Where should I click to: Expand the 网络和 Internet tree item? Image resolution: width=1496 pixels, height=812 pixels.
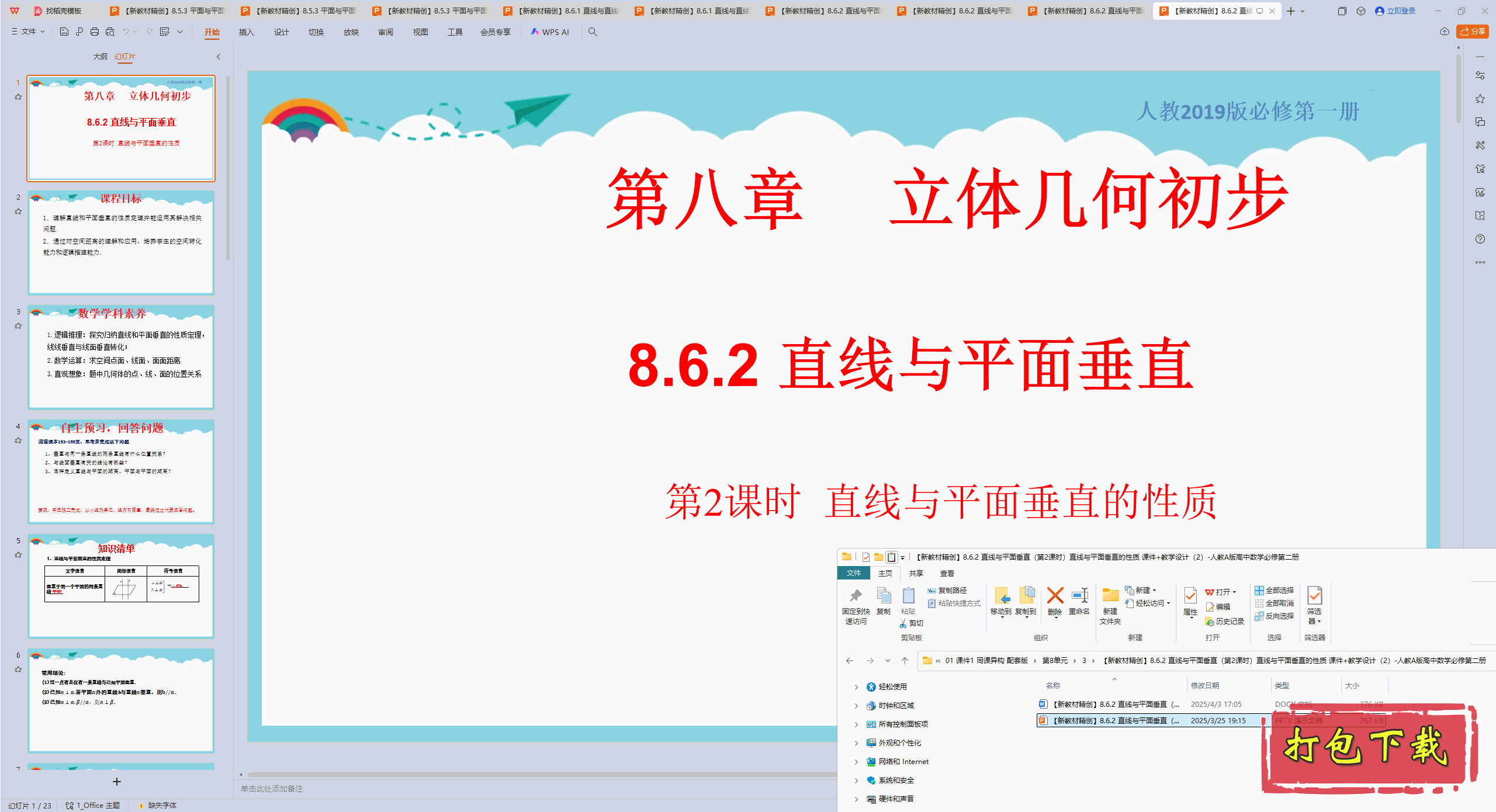[x=857, y=762]
